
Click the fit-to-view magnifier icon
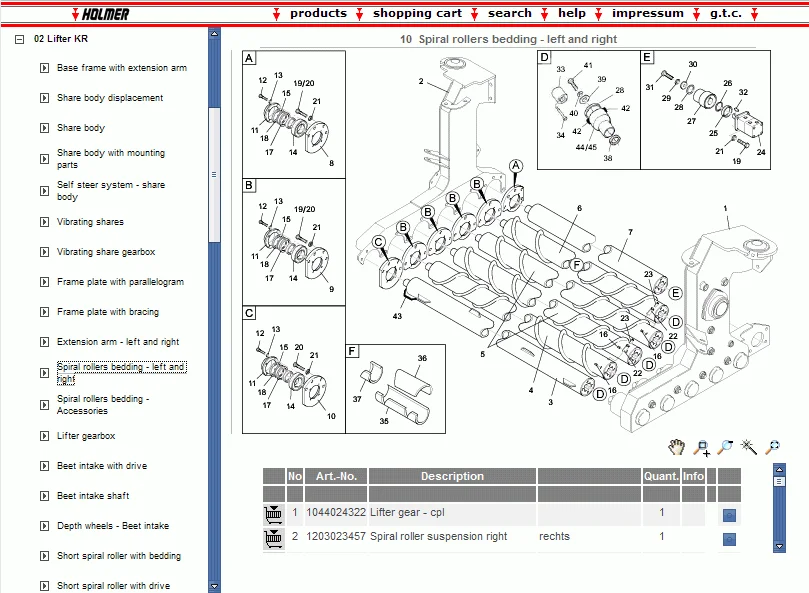[772, 447]
